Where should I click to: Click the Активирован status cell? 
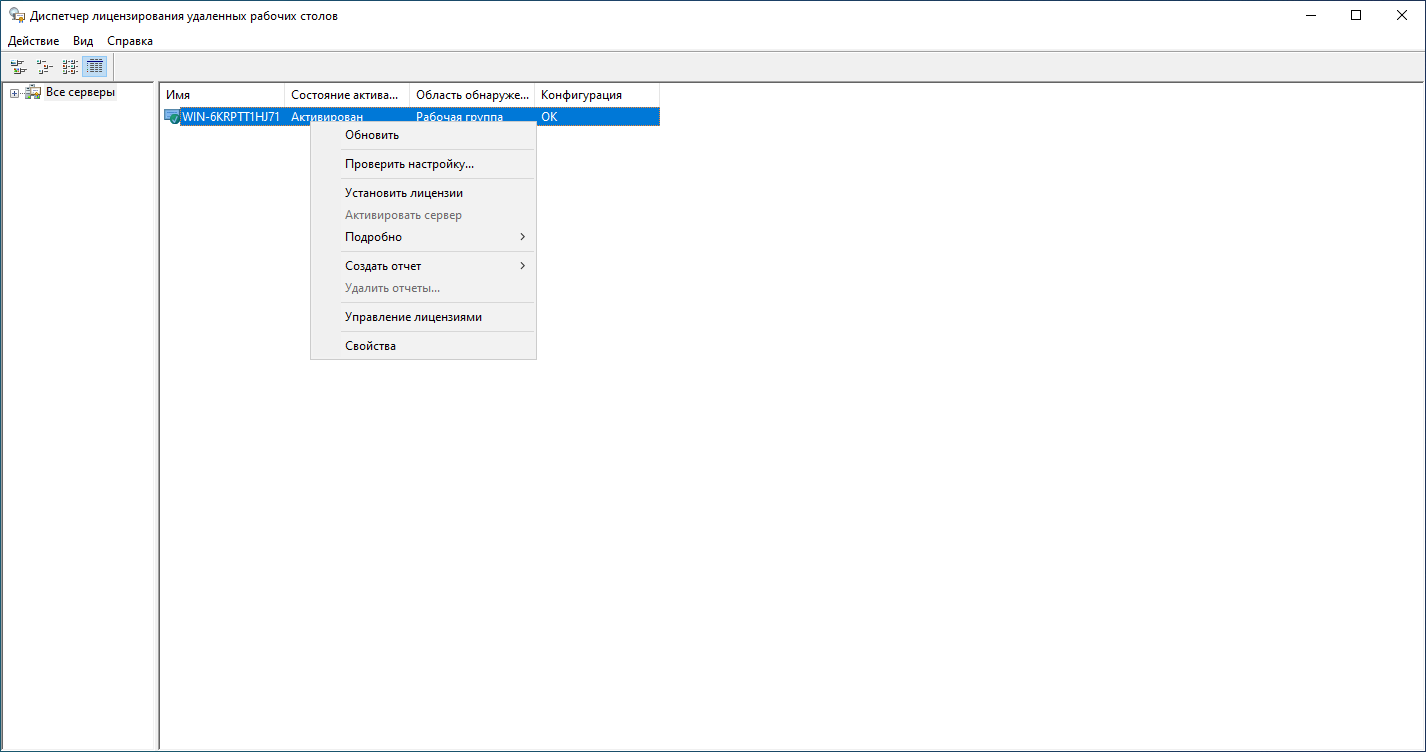pyautogui.click(x=327, y=117)
